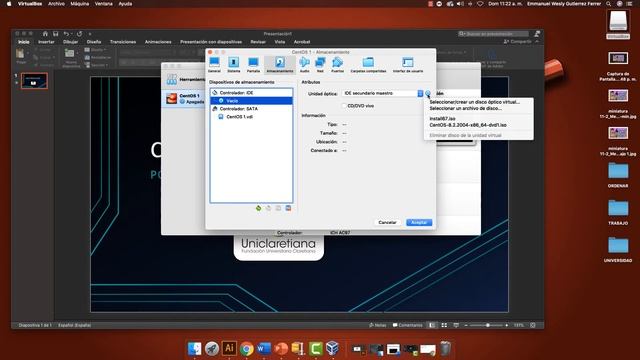Click PowerPoint search presentation field
This screenshot has width=640, height=360.
pos(493,34)
